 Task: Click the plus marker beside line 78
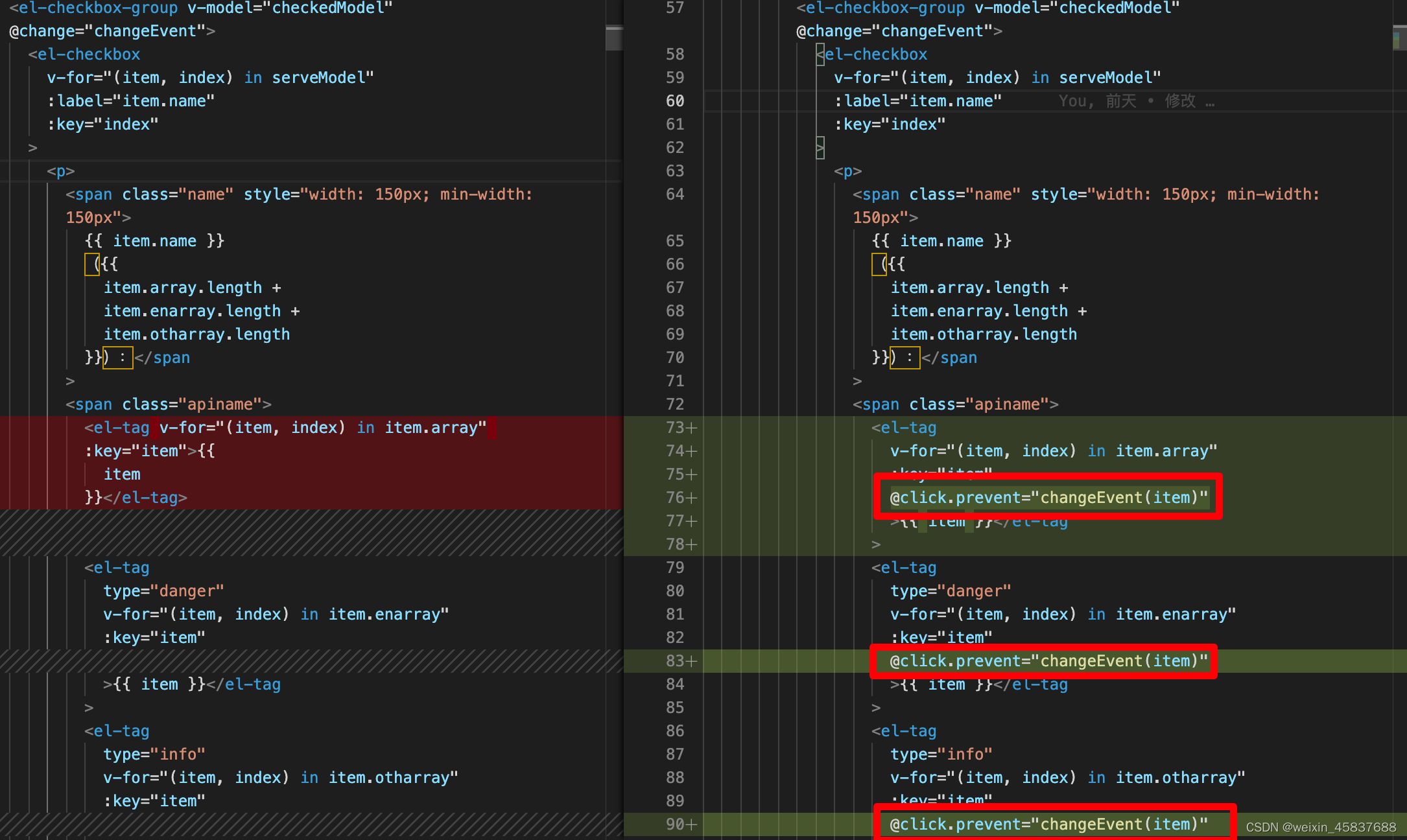692,544
